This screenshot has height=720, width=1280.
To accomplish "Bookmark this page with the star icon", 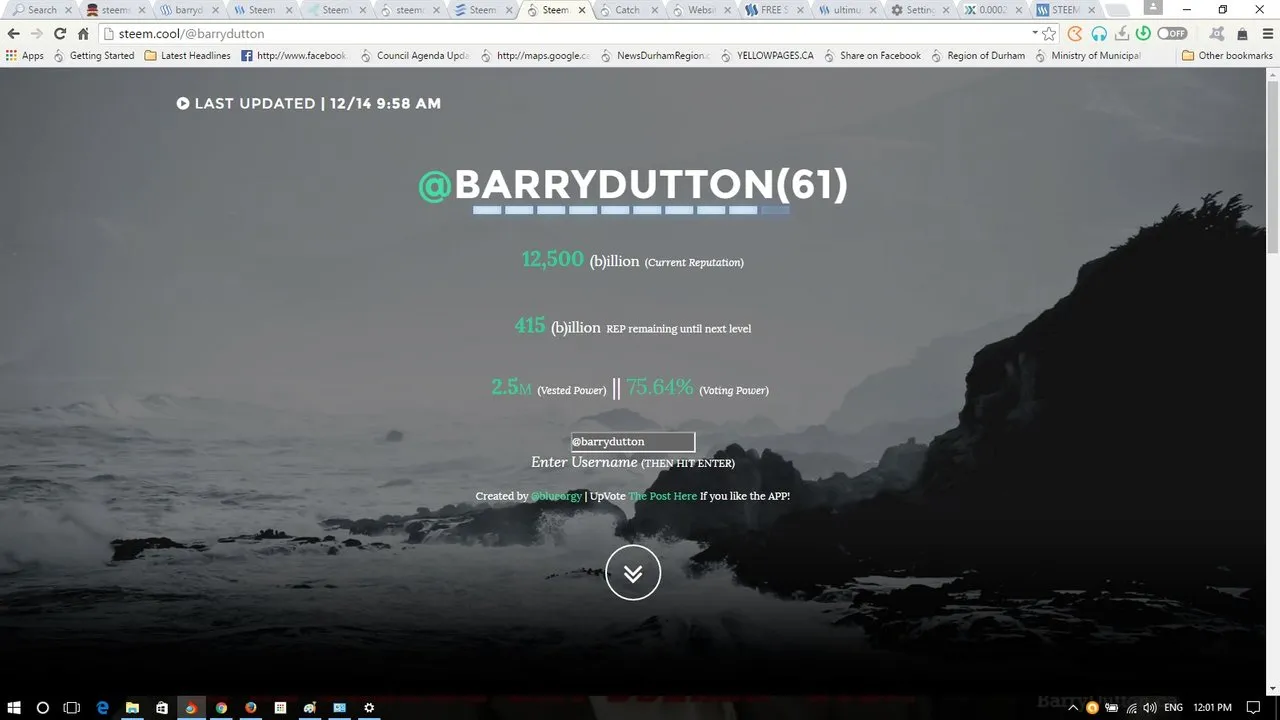I will click(1049, 33).
